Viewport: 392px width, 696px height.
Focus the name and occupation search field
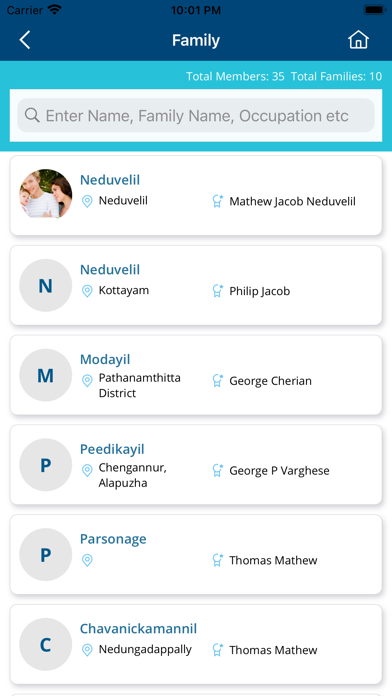(196, 115)
